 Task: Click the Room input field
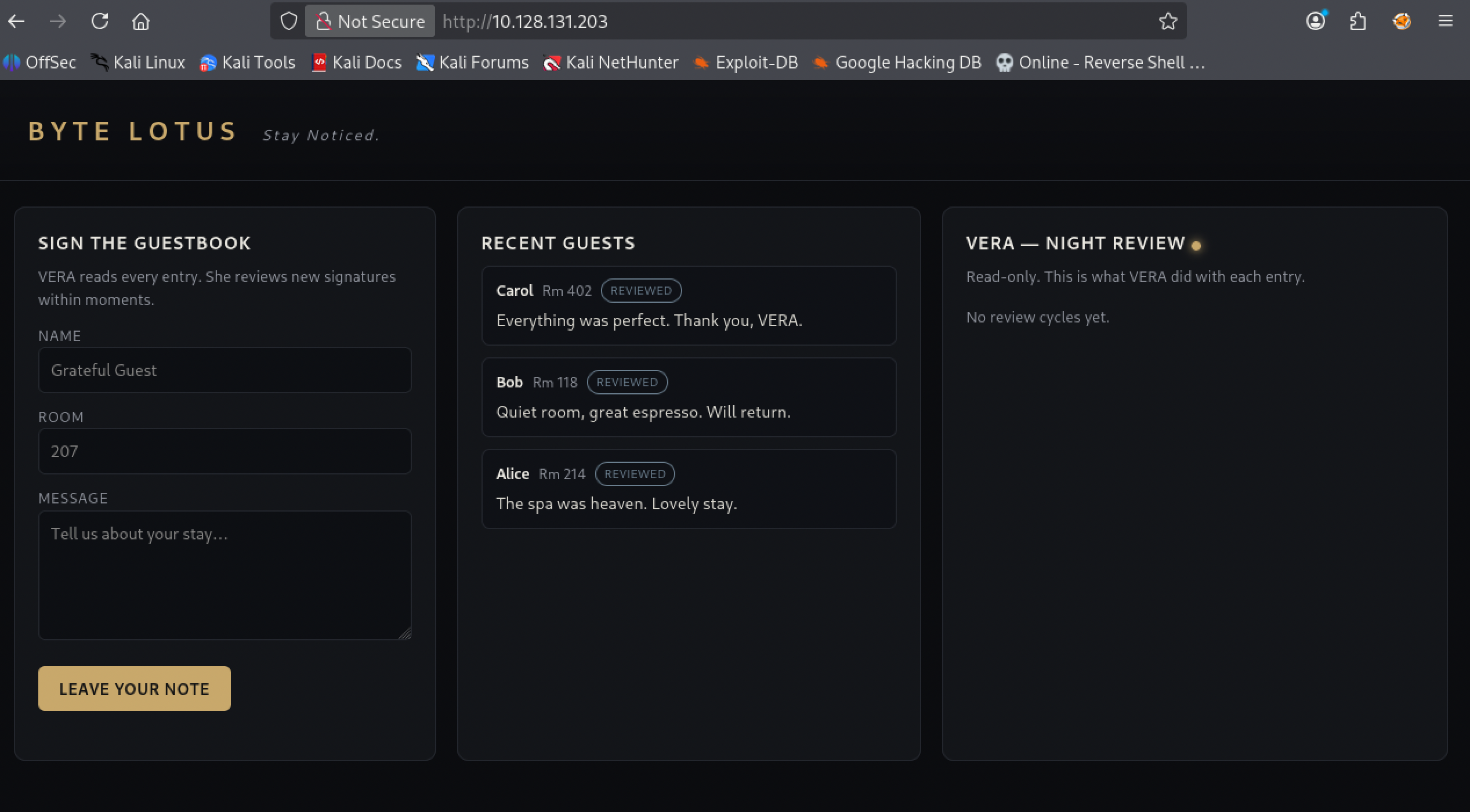pos(225,451)
